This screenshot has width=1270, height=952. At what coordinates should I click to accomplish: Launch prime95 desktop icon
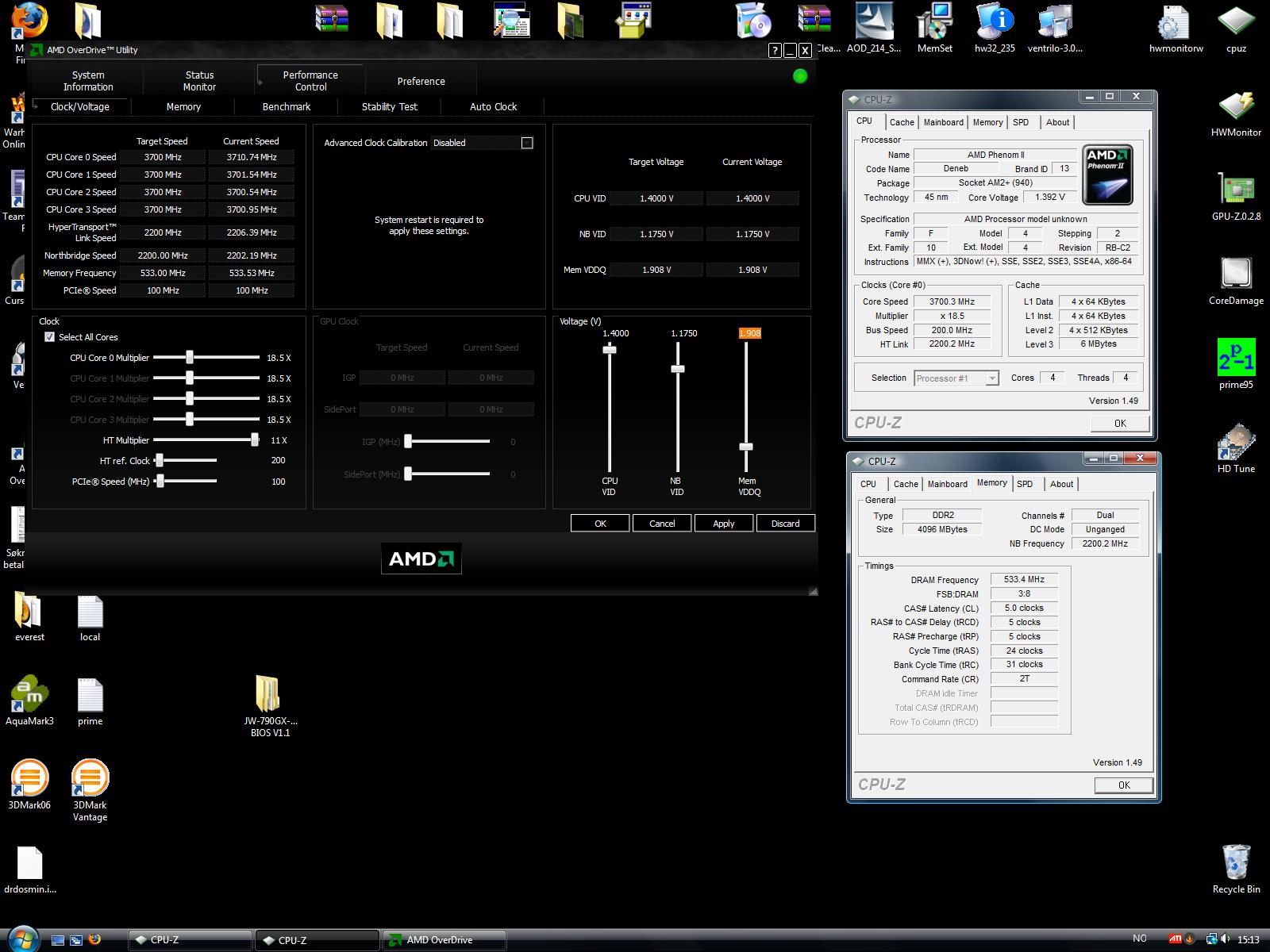pyautogui.click(x=1236, y=364)
